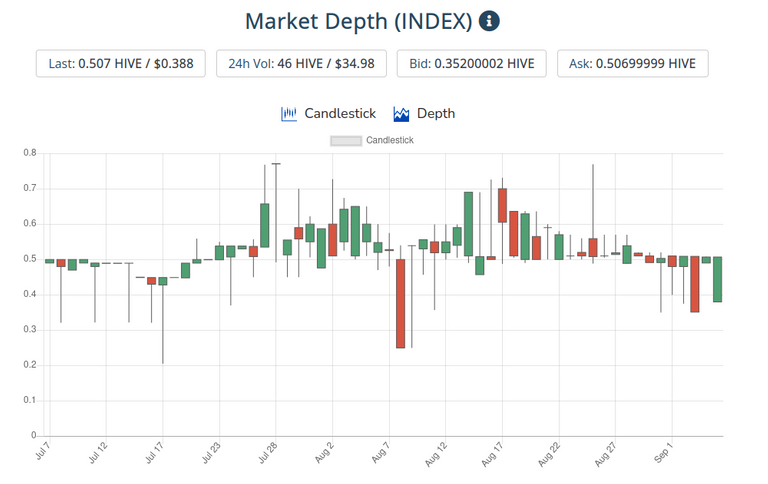Click the Aug 22 axis label
This screenshot has width=768, height=484.
[549, 454]
